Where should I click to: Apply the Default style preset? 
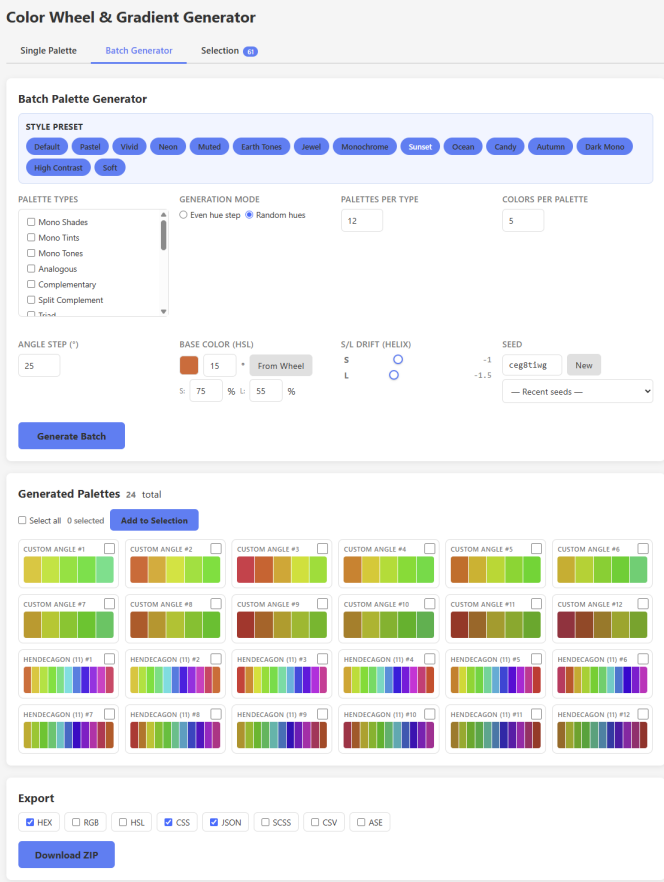tap(47, 147)
